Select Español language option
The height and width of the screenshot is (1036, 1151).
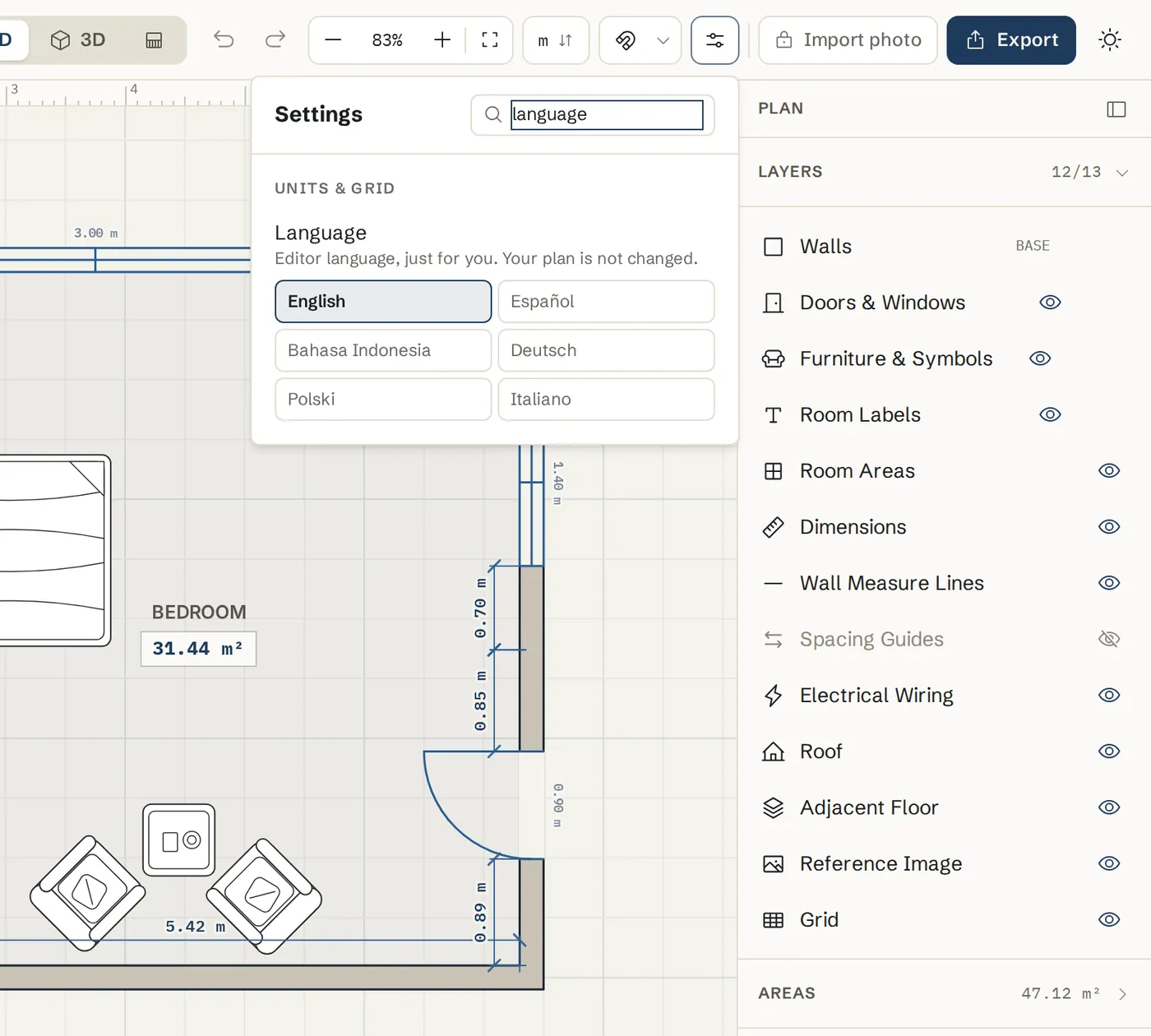click(606, 302)
